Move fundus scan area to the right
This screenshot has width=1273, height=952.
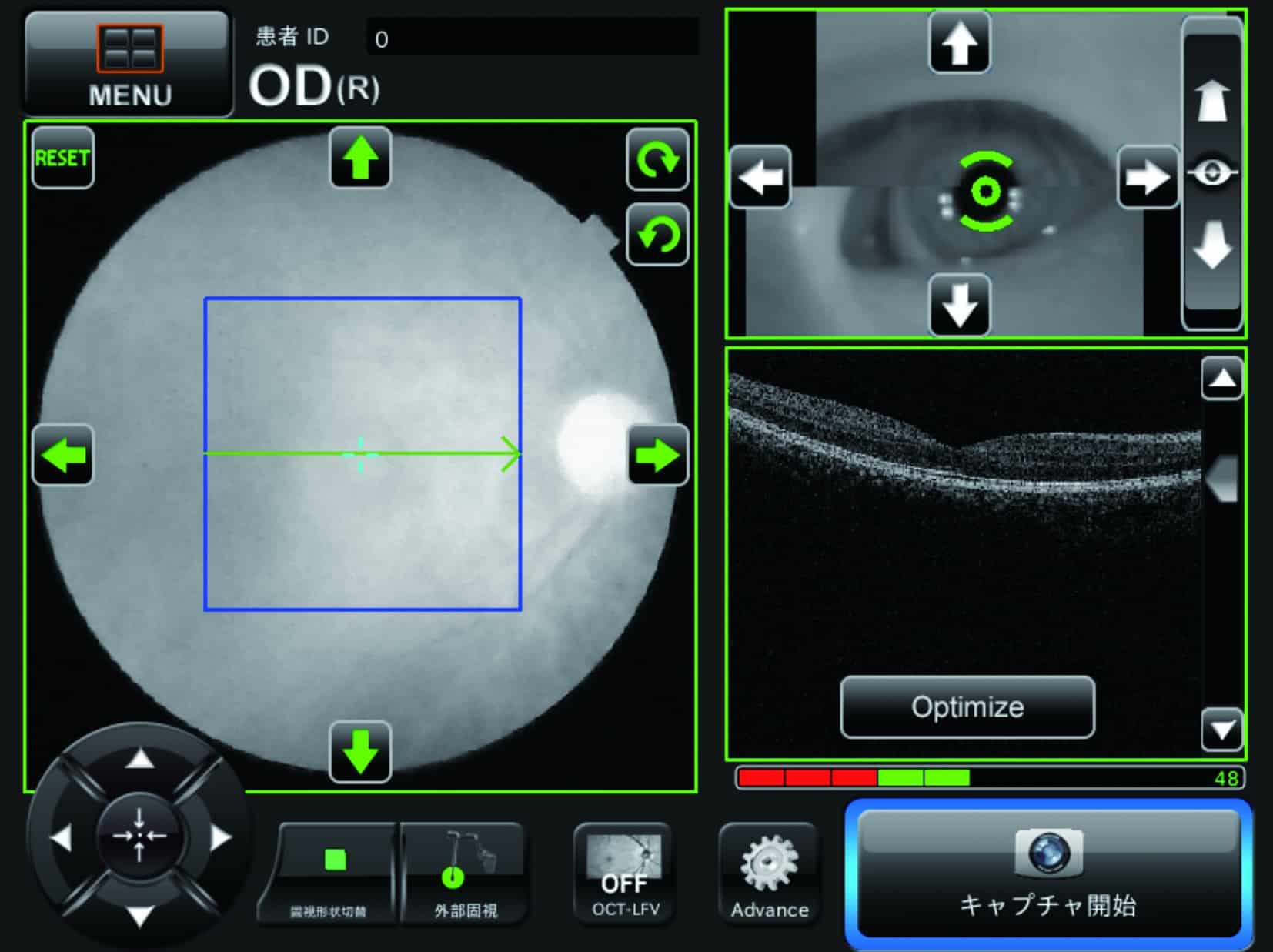pos(657,455)
